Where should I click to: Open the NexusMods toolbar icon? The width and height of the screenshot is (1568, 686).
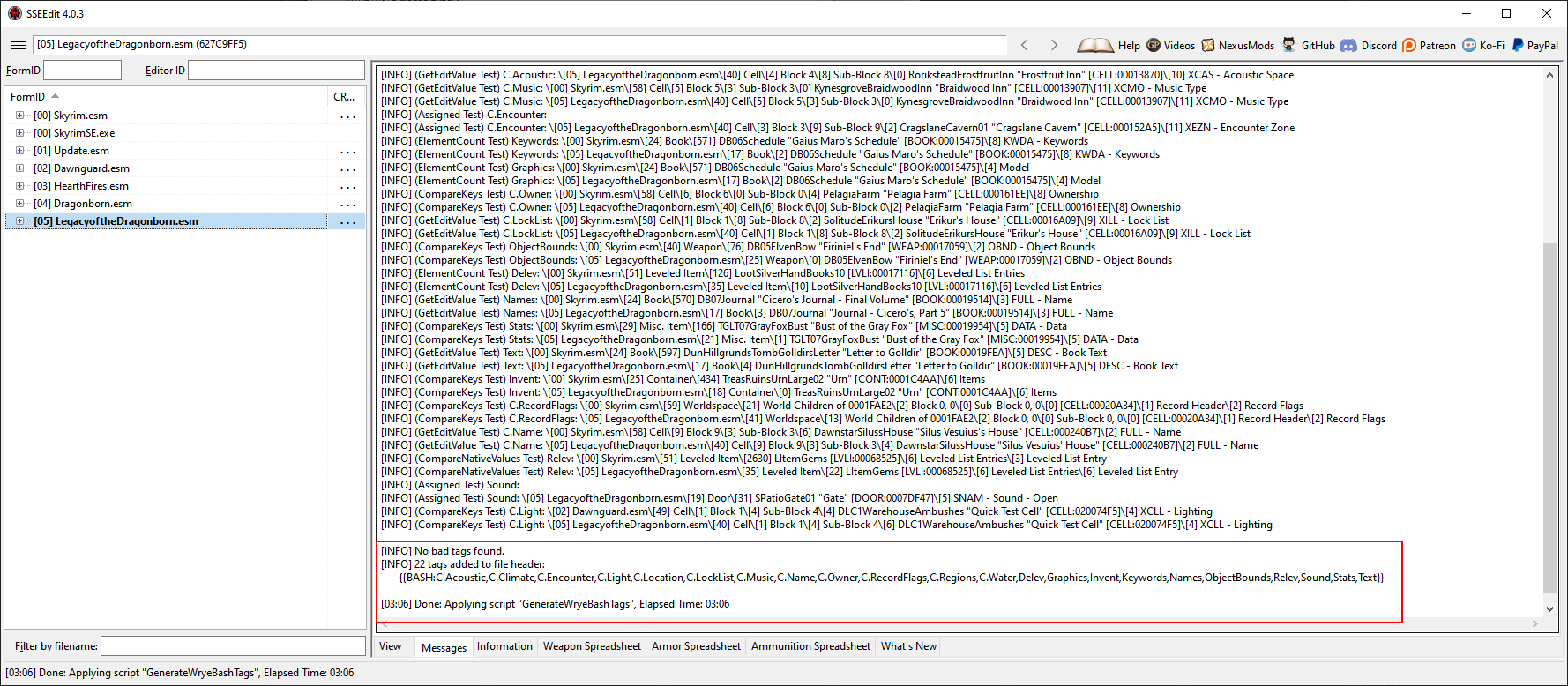point(1208,45)
